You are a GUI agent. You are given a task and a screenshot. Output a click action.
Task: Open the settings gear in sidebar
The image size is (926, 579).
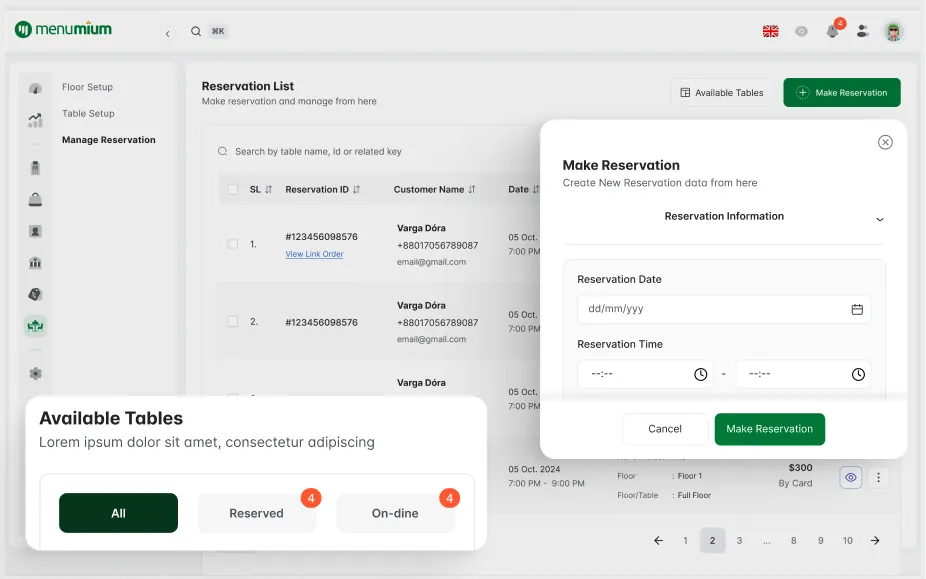tap(36, 373)
